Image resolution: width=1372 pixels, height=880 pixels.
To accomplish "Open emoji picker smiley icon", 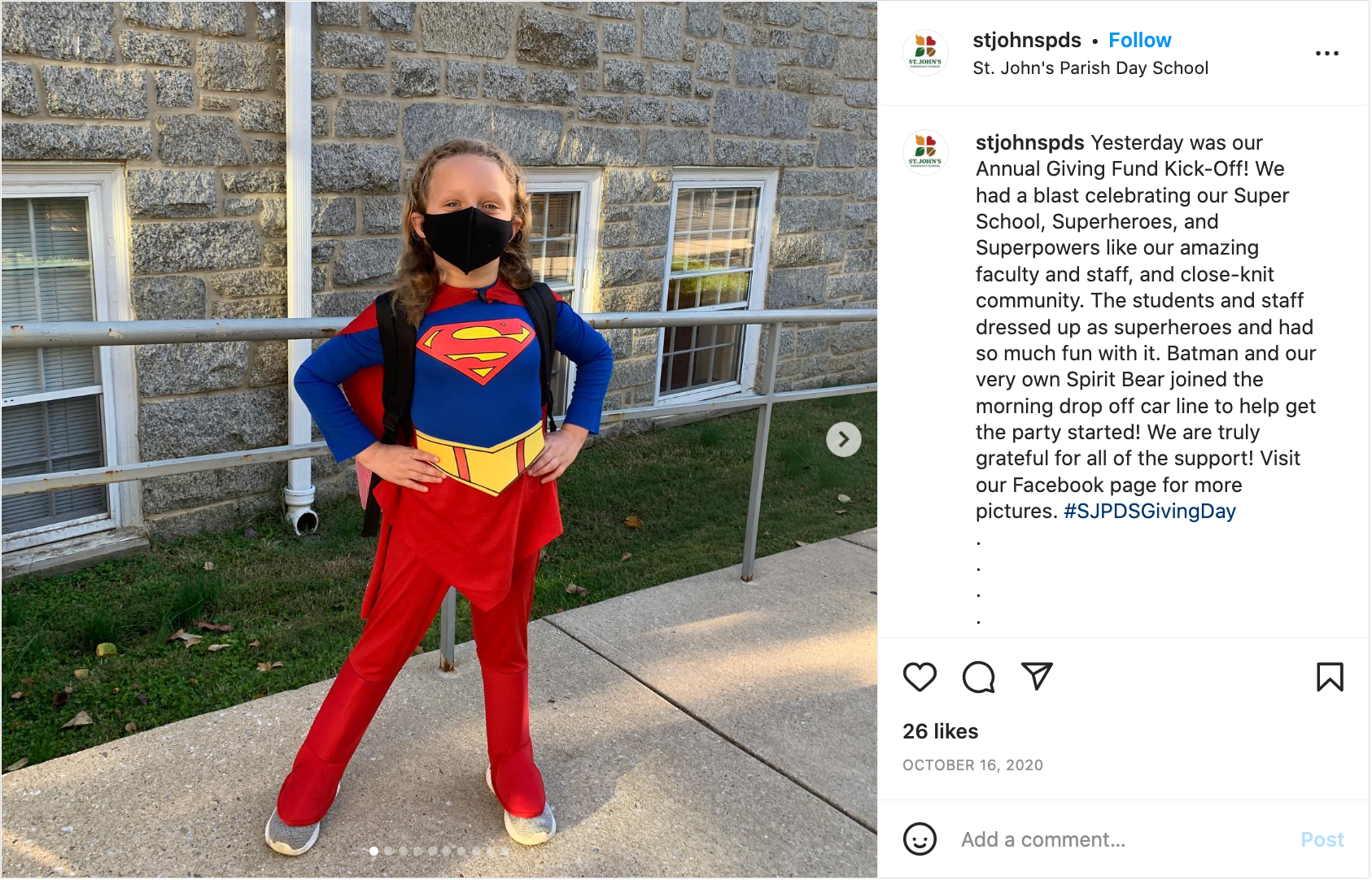I will pos(920,839).
